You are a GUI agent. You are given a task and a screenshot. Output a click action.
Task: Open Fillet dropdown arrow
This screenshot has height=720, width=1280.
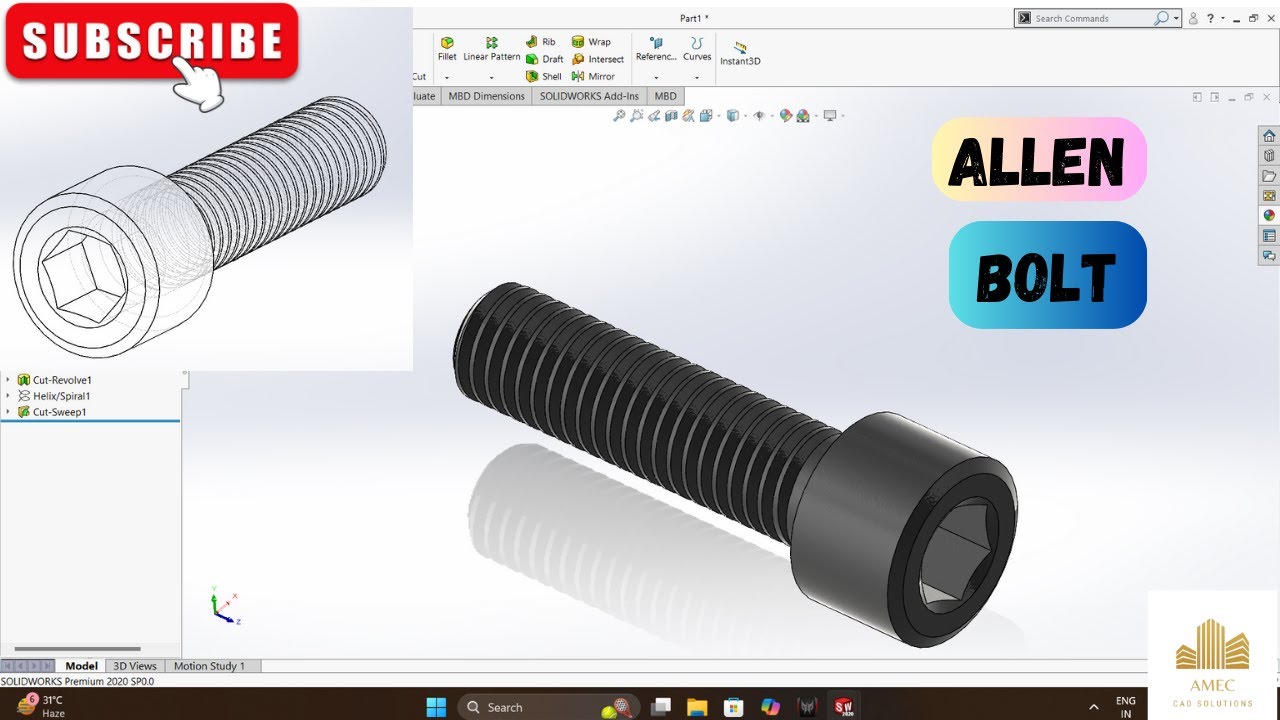pyautogui.click(x=447, y=77)
